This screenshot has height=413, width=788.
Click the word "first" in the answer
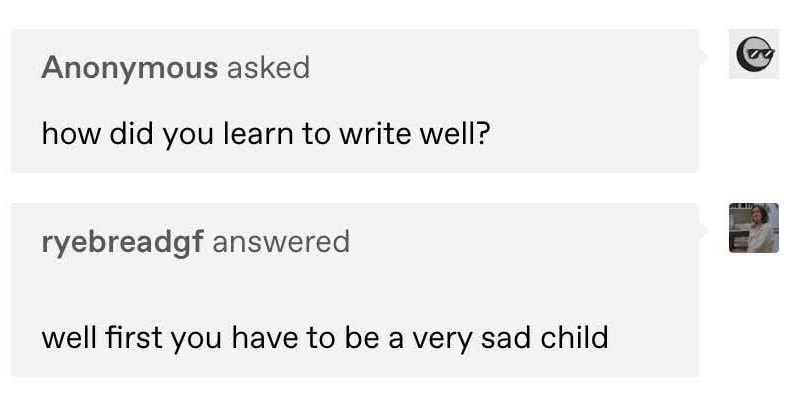tap(134, 338)
